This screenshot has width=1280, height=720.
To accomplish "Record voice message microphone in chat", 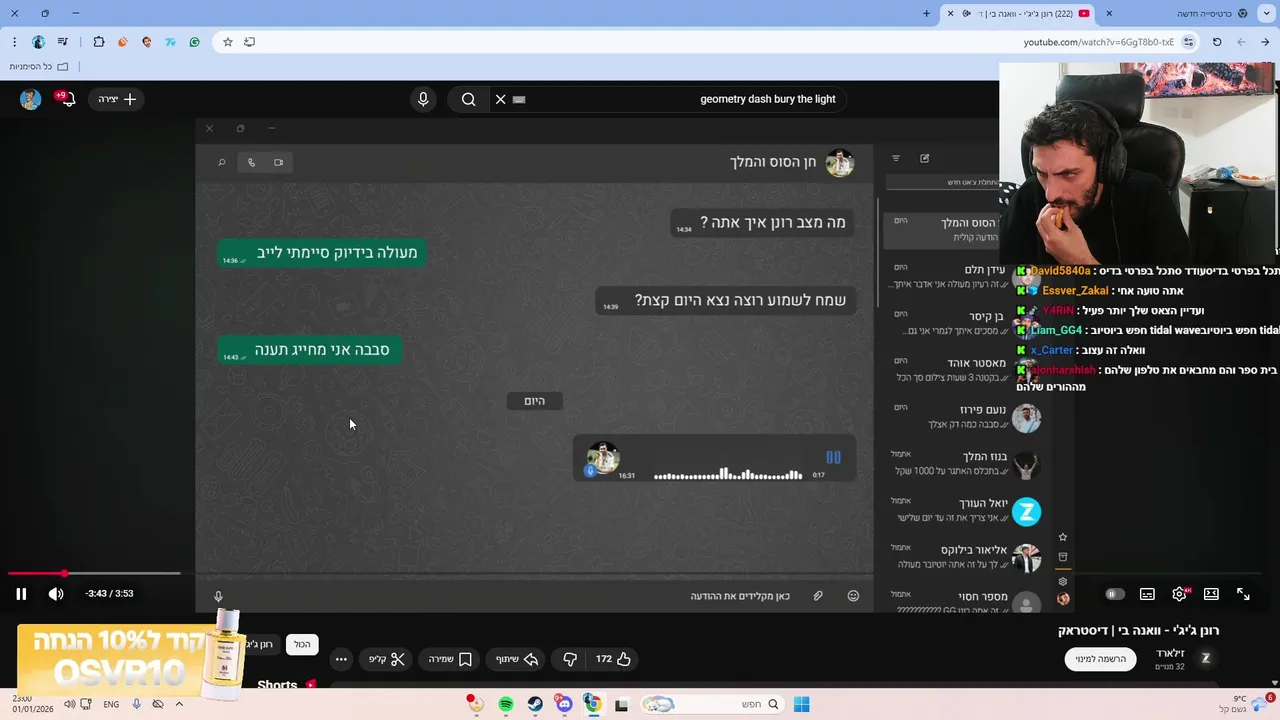I will (x=218, y=596).
